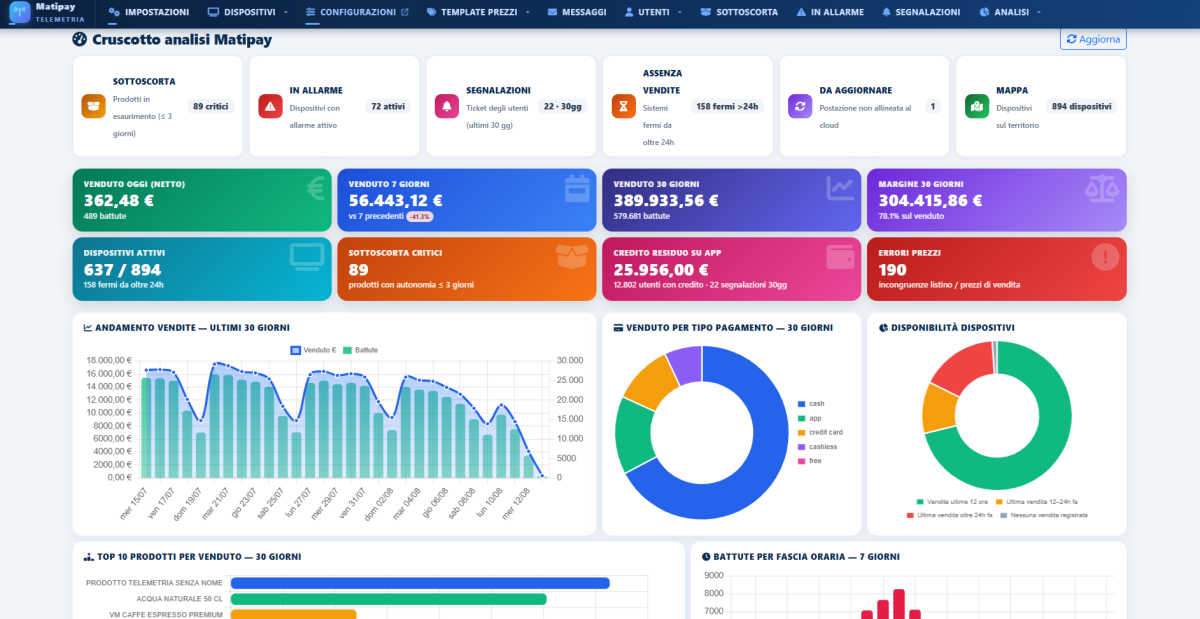Click the clock icon beside Battute per Fascia Oraria
The width and height of the screenshot is (1200, 619).
[x=706, y=556]
